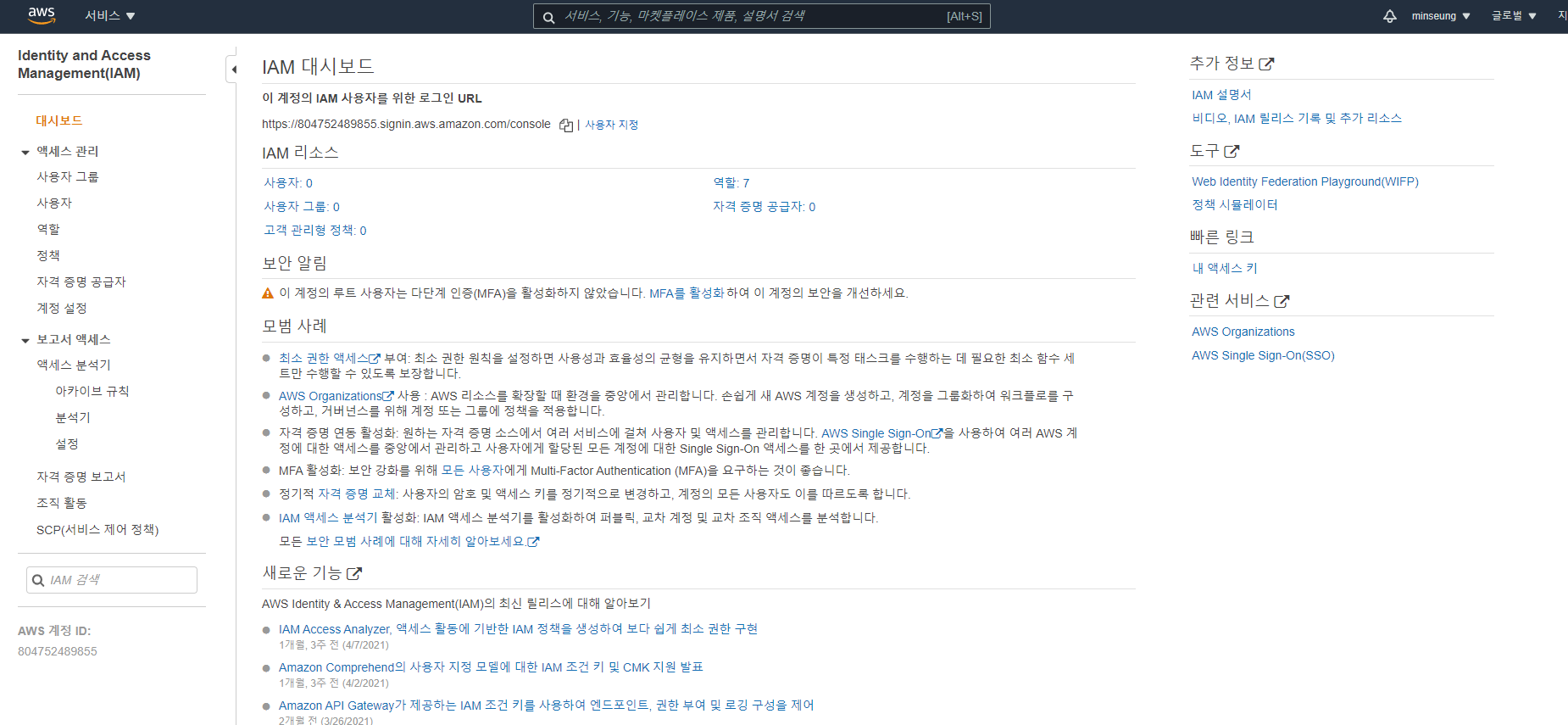Collapse the IAM sidebar with arrow handle

pos(232,69)
